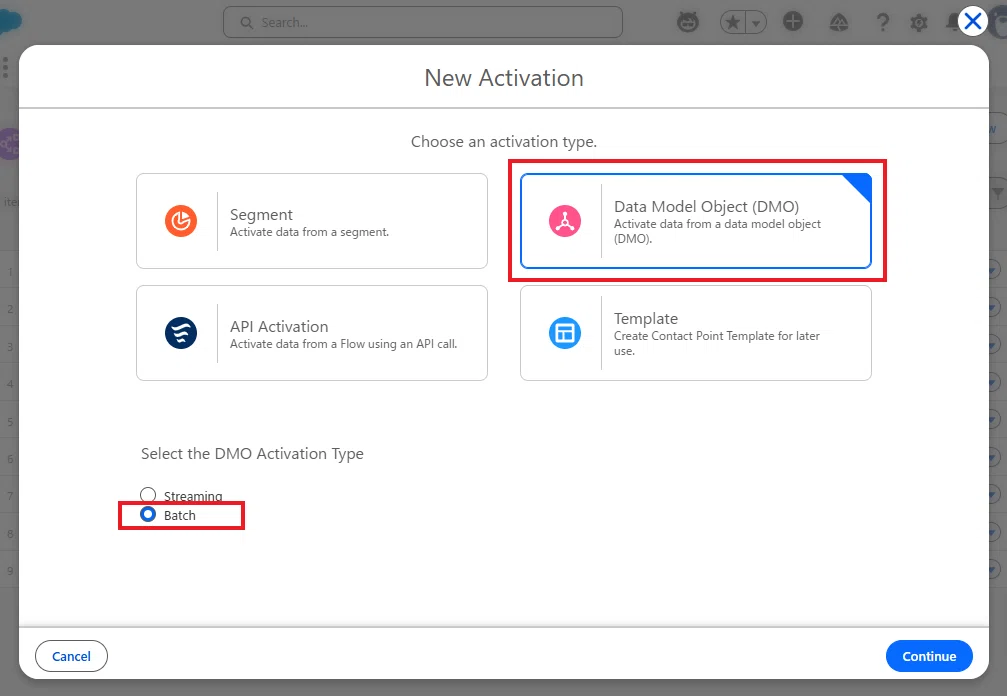Select the Streaming radio button

[148, 494]
